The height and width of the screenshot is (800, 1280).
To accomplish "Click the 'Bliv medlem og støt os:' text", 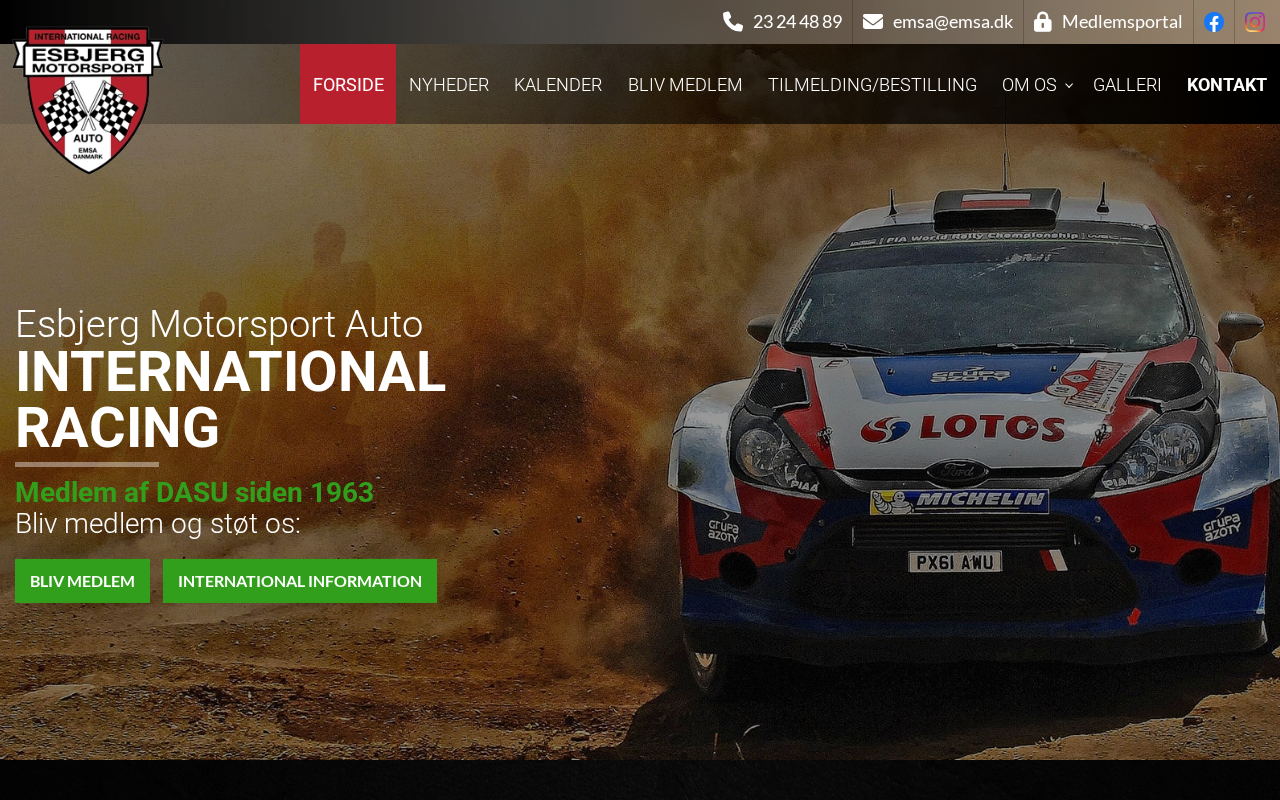I will [x=158, y=523].
